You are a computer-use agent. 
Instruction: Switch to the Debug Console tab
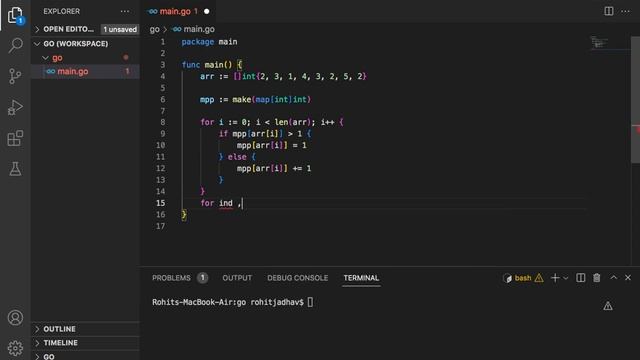(x=298, y=278)
